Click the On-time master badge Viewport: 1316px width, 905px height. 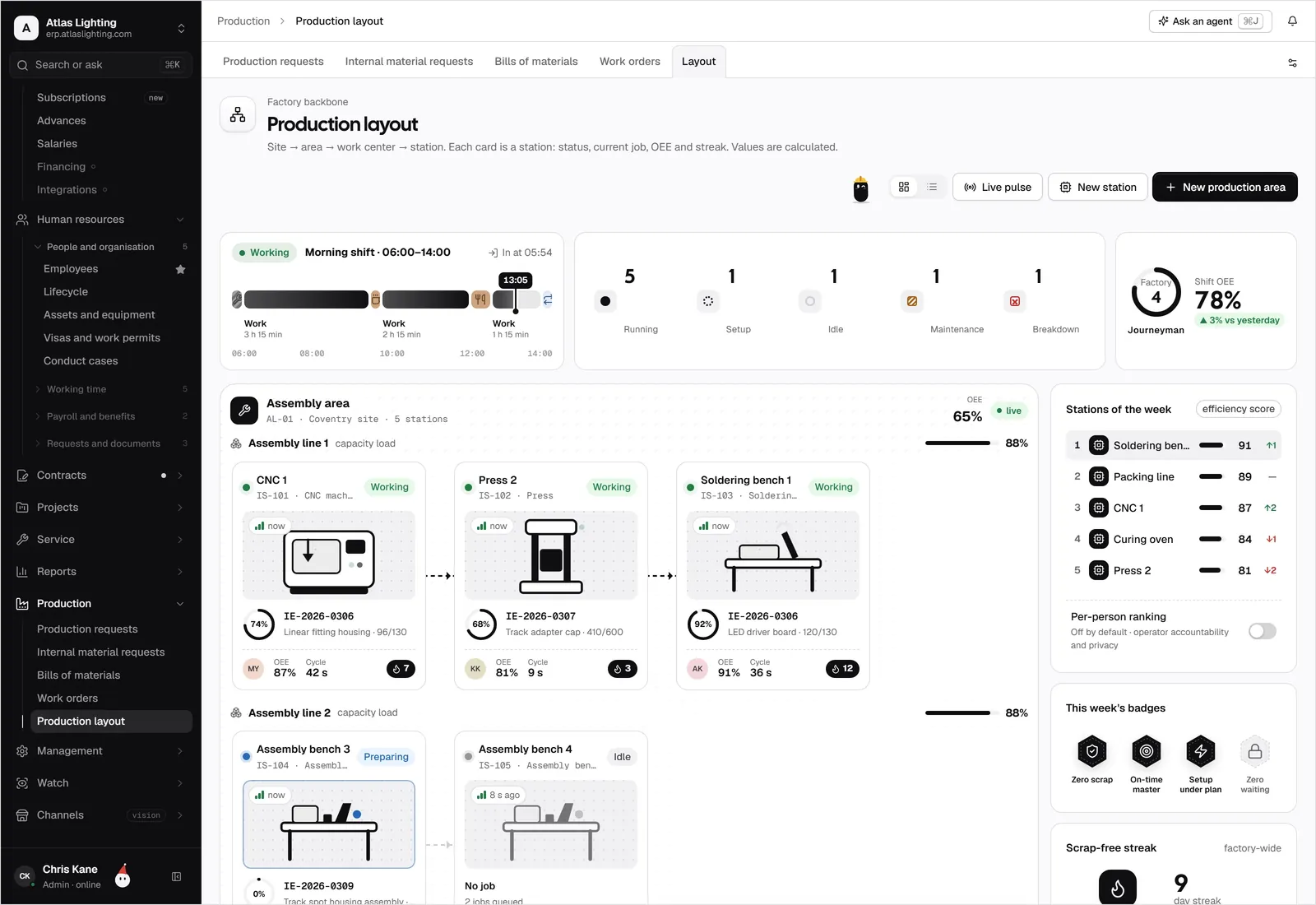[1146, 751]
